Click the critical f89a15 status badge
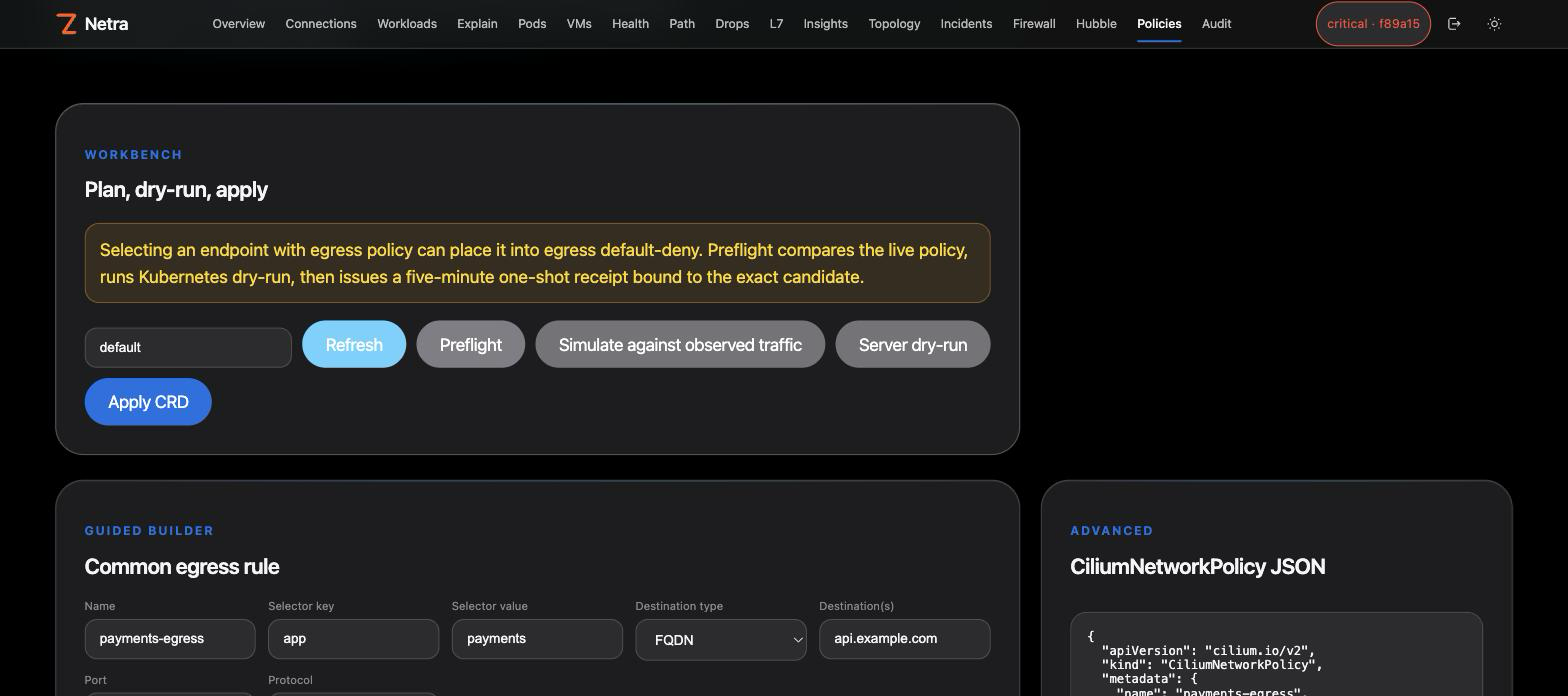This screenshot has width=1568, height=696. pyautogui.click(x=1373, y=24)
